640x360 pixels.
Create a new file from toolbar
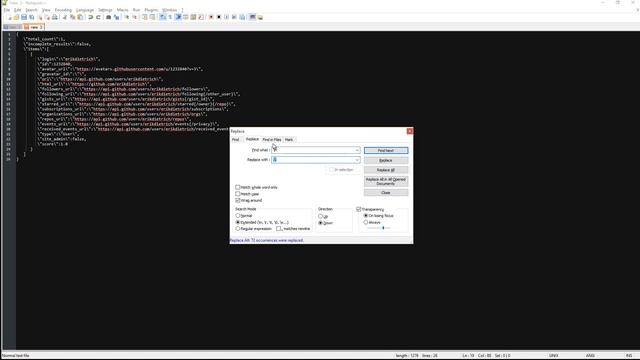tap(9, 17)
